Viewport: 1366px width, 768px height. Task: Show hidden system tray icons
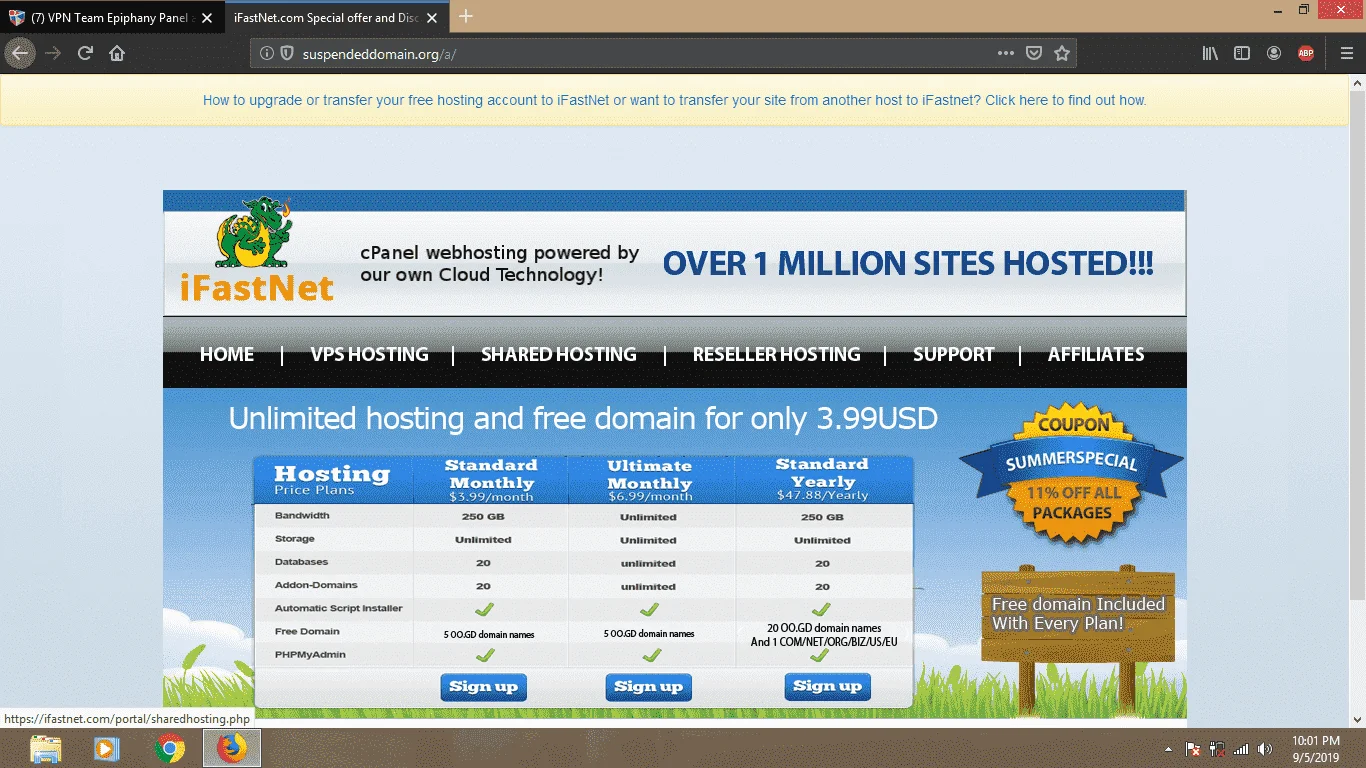pos(1168,749)
